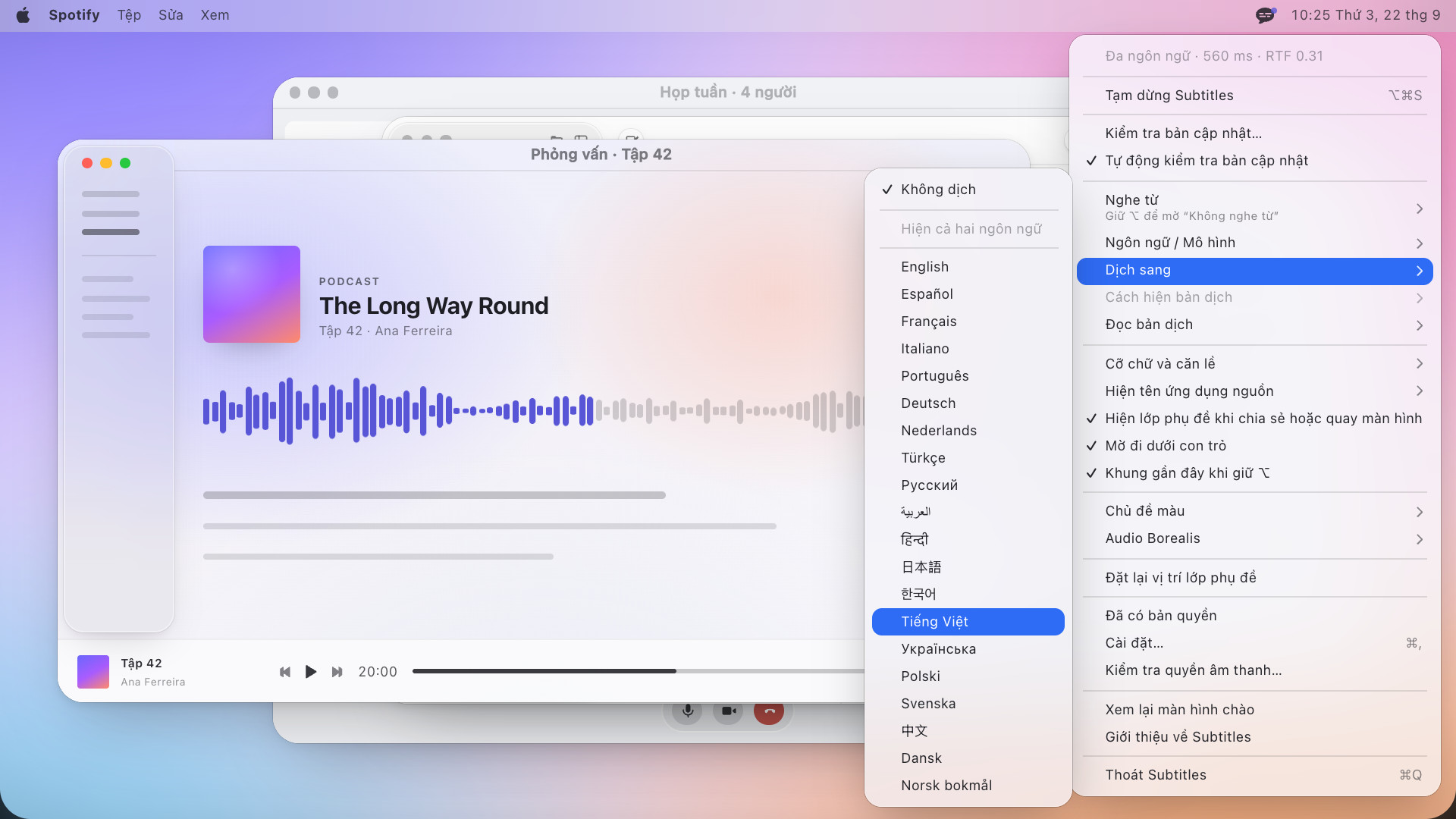Viewport: 1456px width, 819px height.
Task: Seek in the playback progress bar
Action: 639,671
